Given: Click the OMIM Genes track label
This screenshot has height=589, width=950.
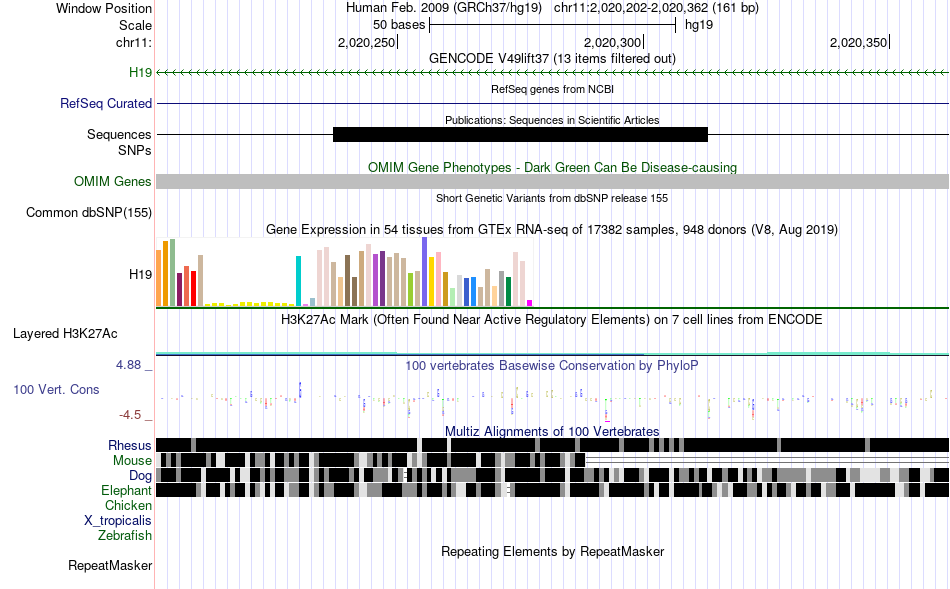Looking at the screenshot, I should 113,181.
